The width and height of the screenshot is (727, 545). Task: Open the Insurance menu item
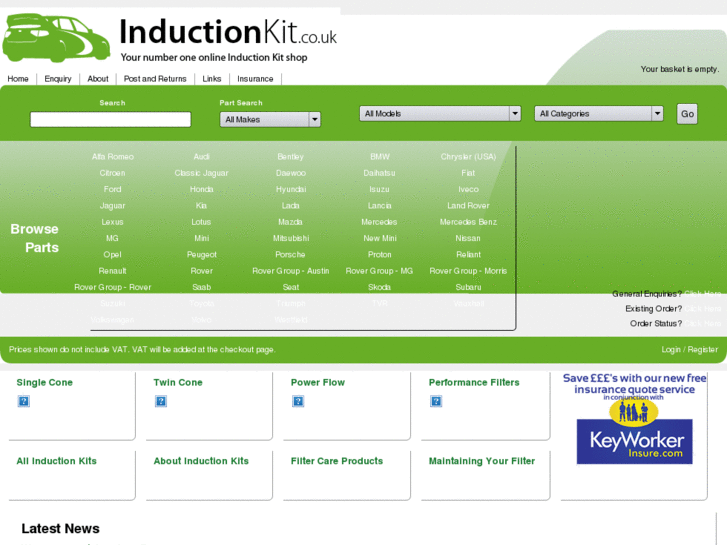[x=255, y=79]
